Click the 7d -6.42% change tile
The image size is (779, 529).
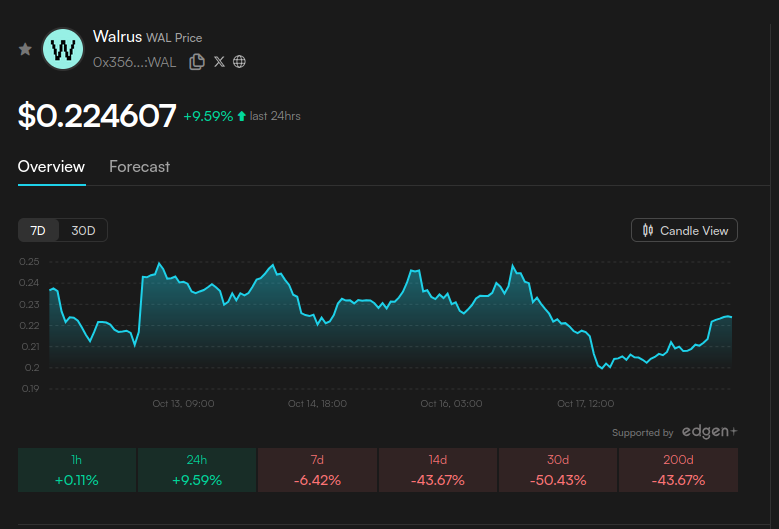coord(317,470)
